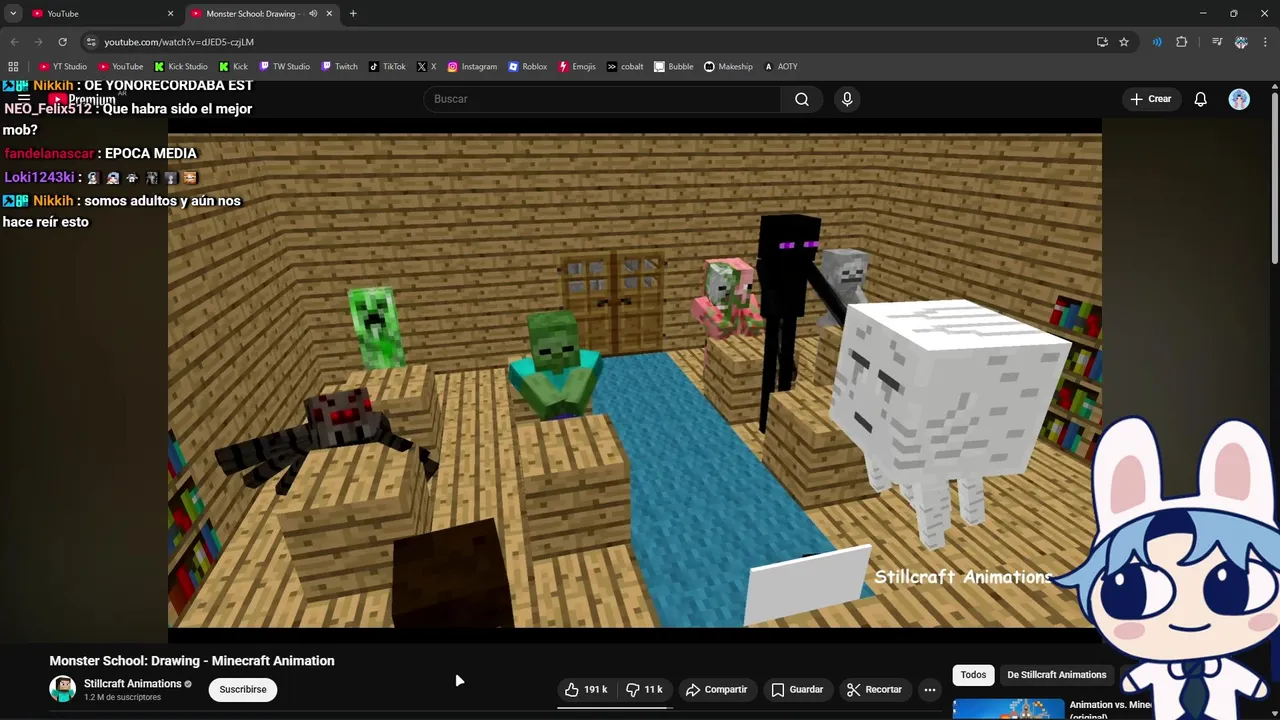1280x720 pixels.
Task: Open the apps grid in the bookmarks bar
Action: click(13, 66)
